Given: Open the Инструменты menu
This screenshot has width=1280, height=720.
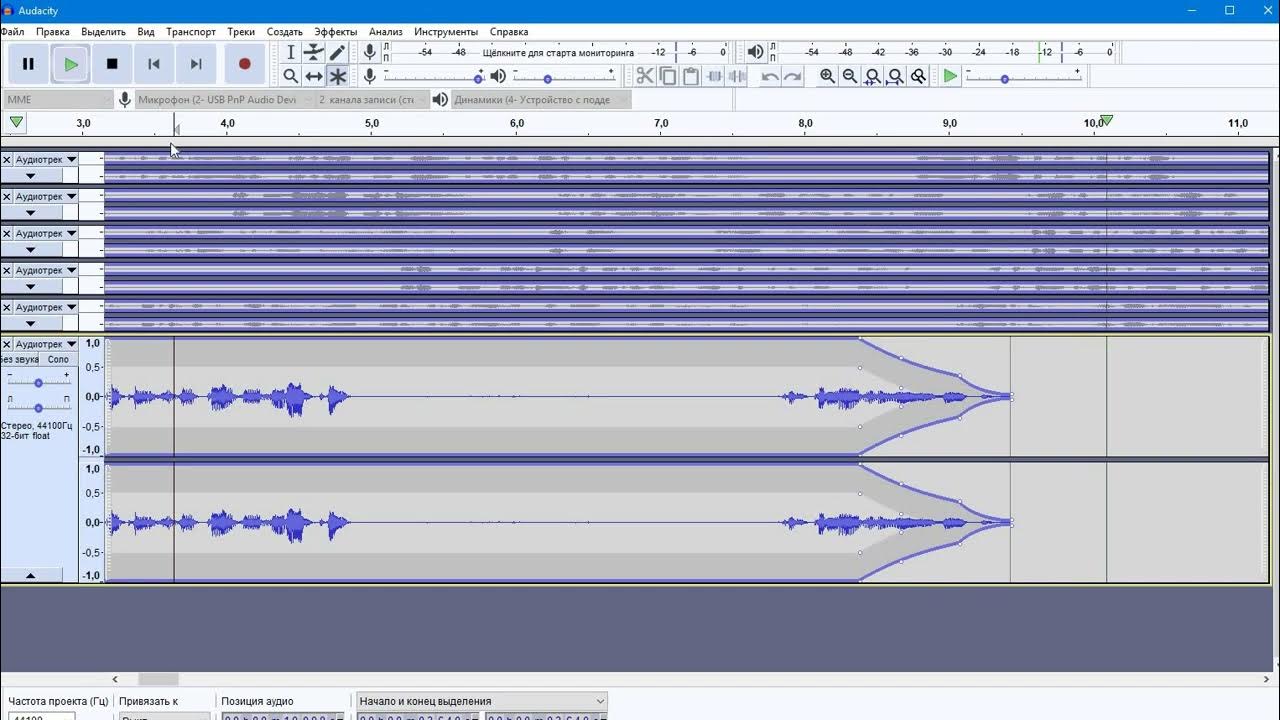Looking at the screenshot, I should (446, 32).
